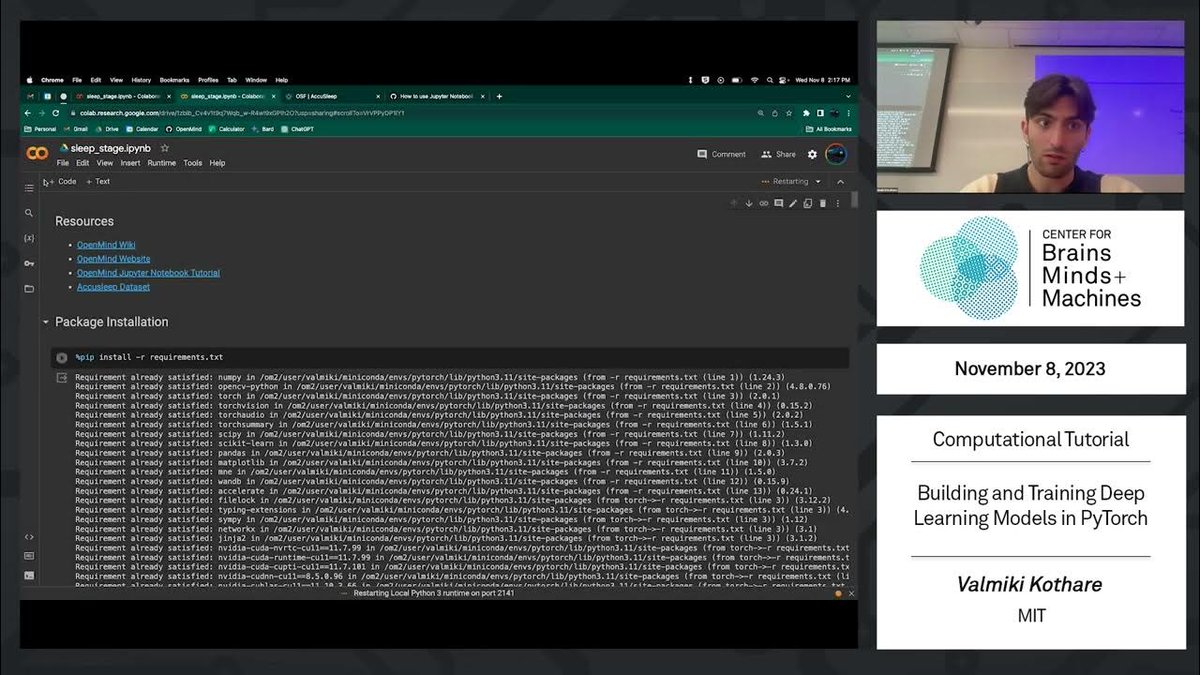The image size is (1200, 675).
Task: Click the Google account avatar
Action: point(836,154)
